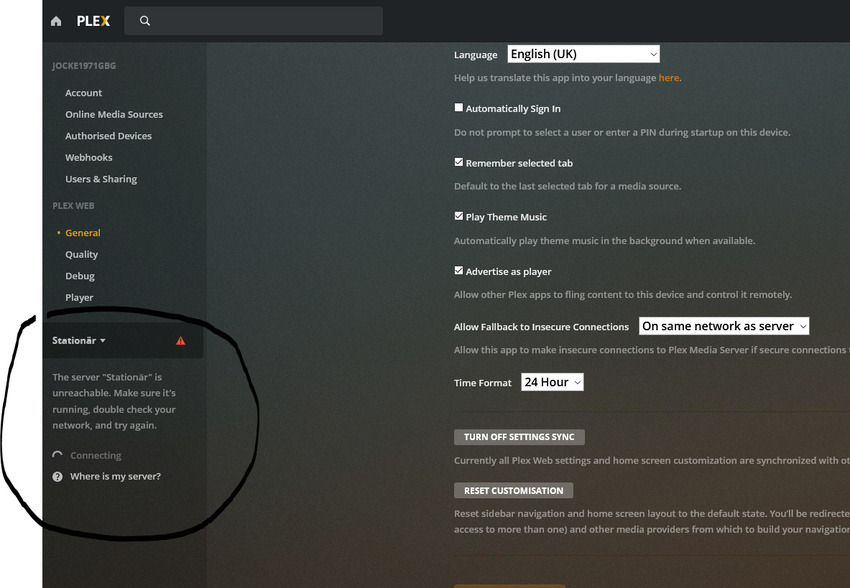Follow the 'here' translation link
850x588 pixels.
point(668,77)
